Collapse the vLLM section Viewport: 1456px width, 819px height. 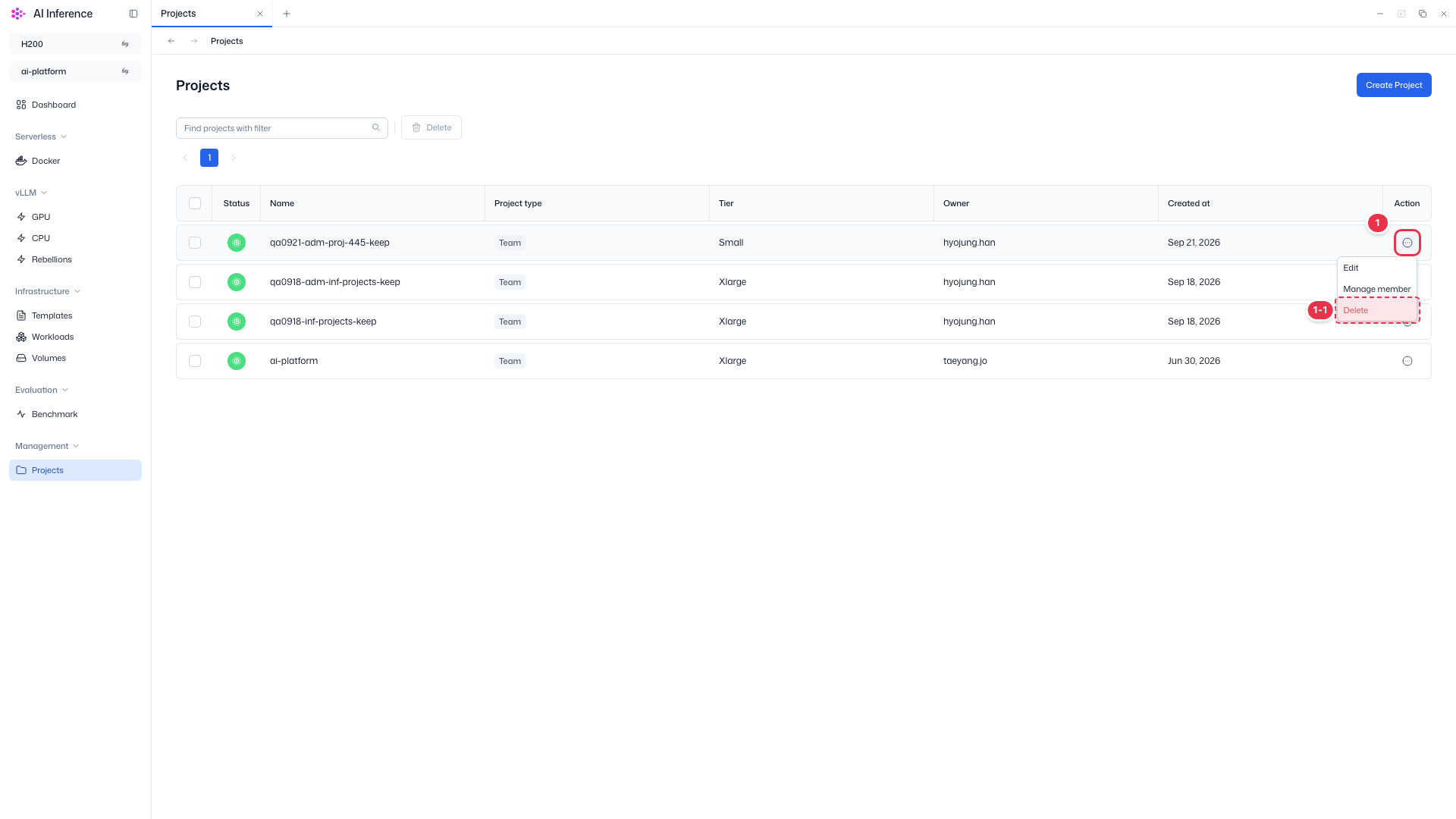click(x=32, y=193)
